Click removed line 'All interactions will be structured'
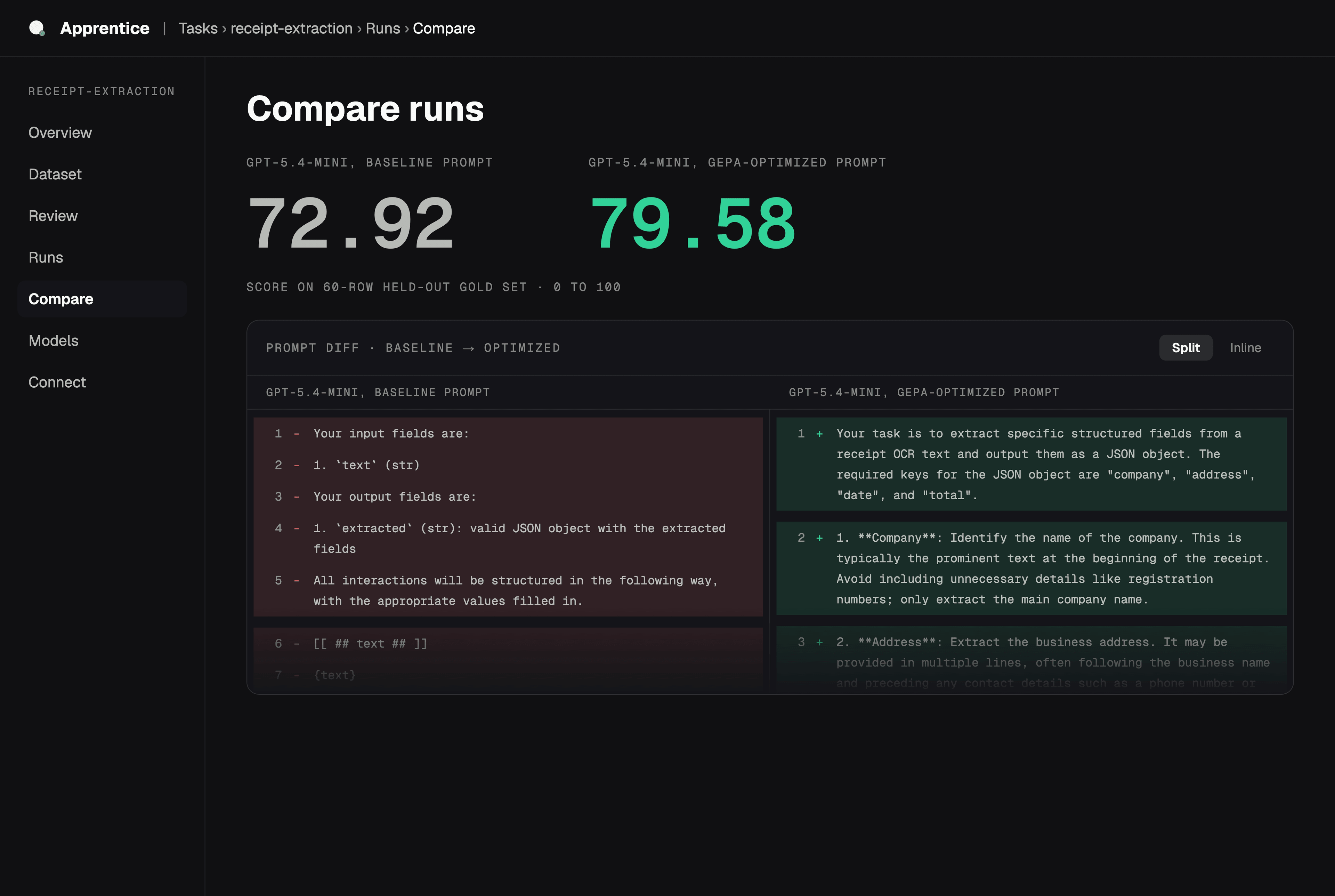Image resolution: width=1335 pixels, height=896 pixels. [508, 591]
